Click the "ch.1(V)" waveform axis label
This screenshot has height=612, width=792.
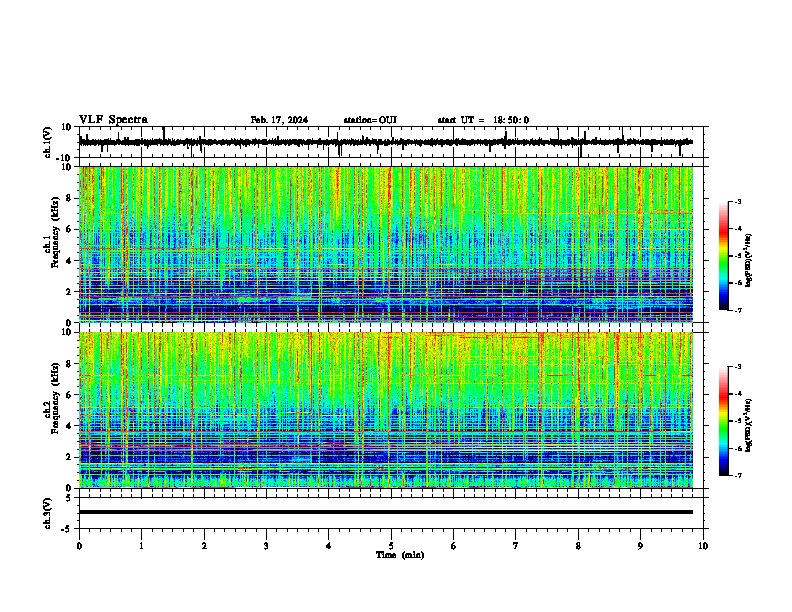(x=48, y=142)
